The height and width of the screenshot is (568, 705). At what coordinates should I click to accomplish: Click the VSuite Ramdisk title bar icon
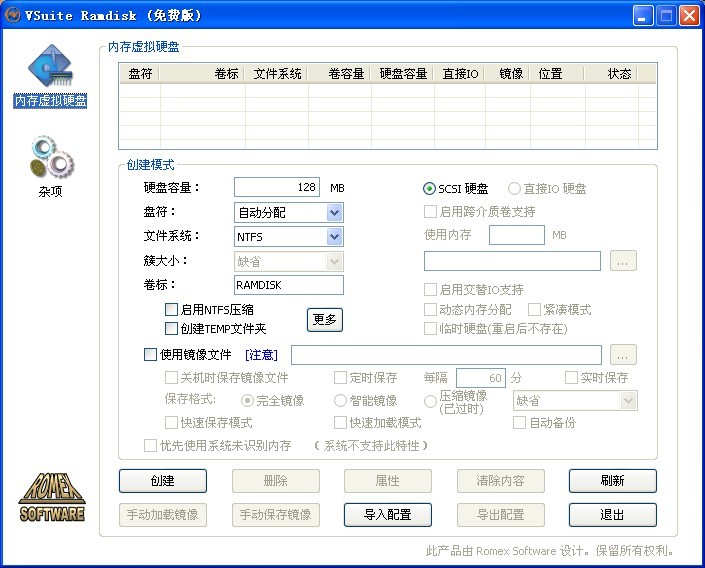coord(14,15)
